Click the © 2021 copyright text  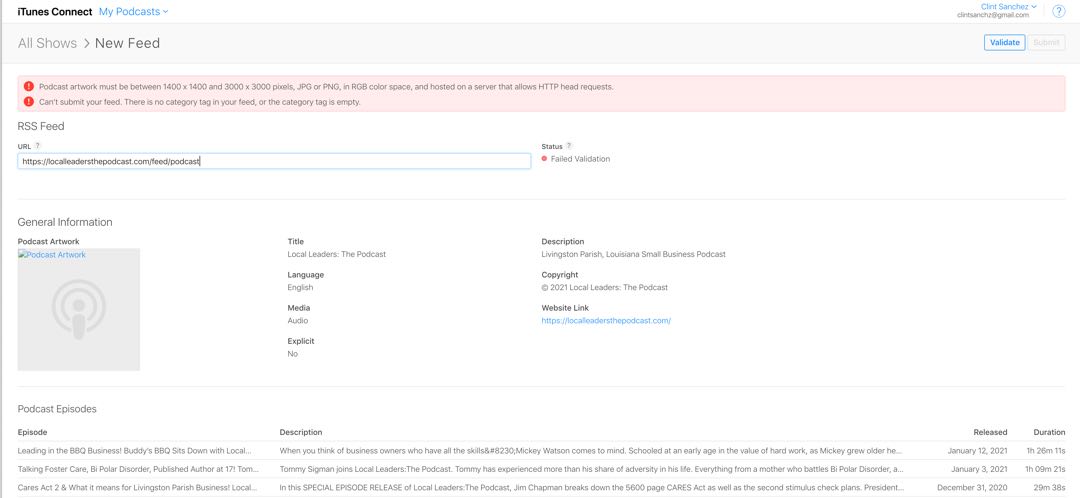point(605,287)
